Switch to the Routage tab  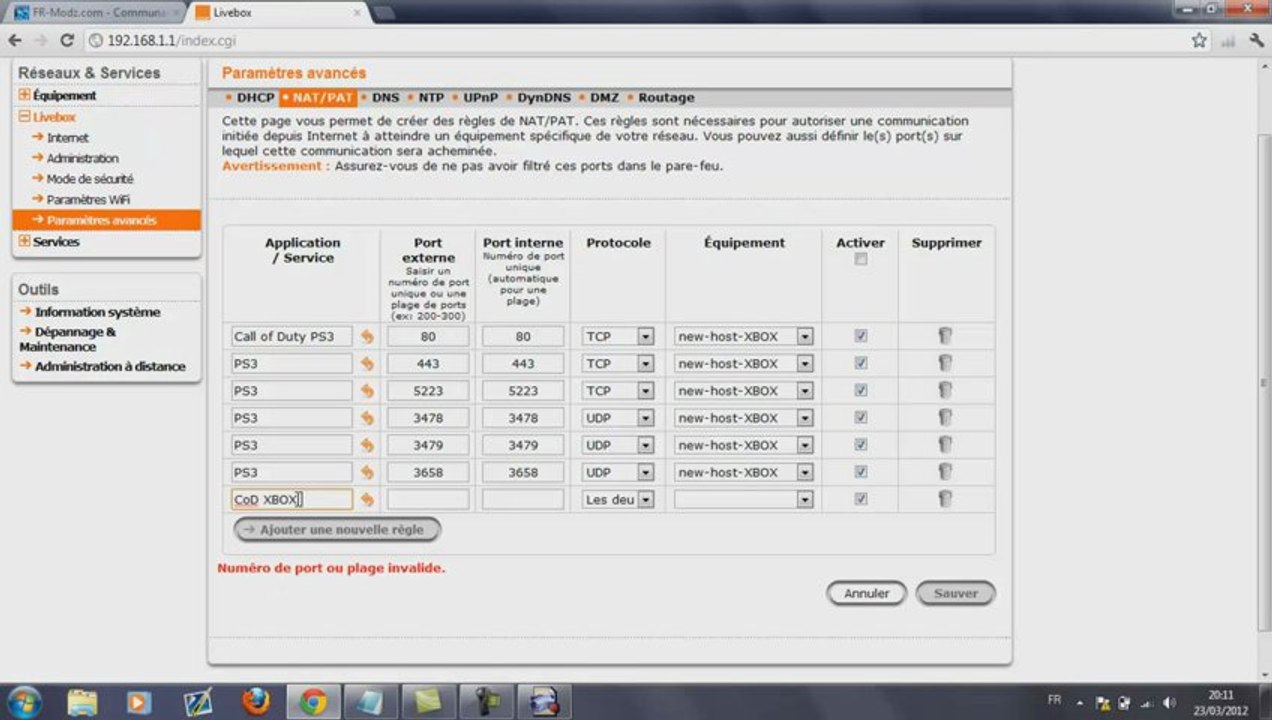tap(666, 98)
